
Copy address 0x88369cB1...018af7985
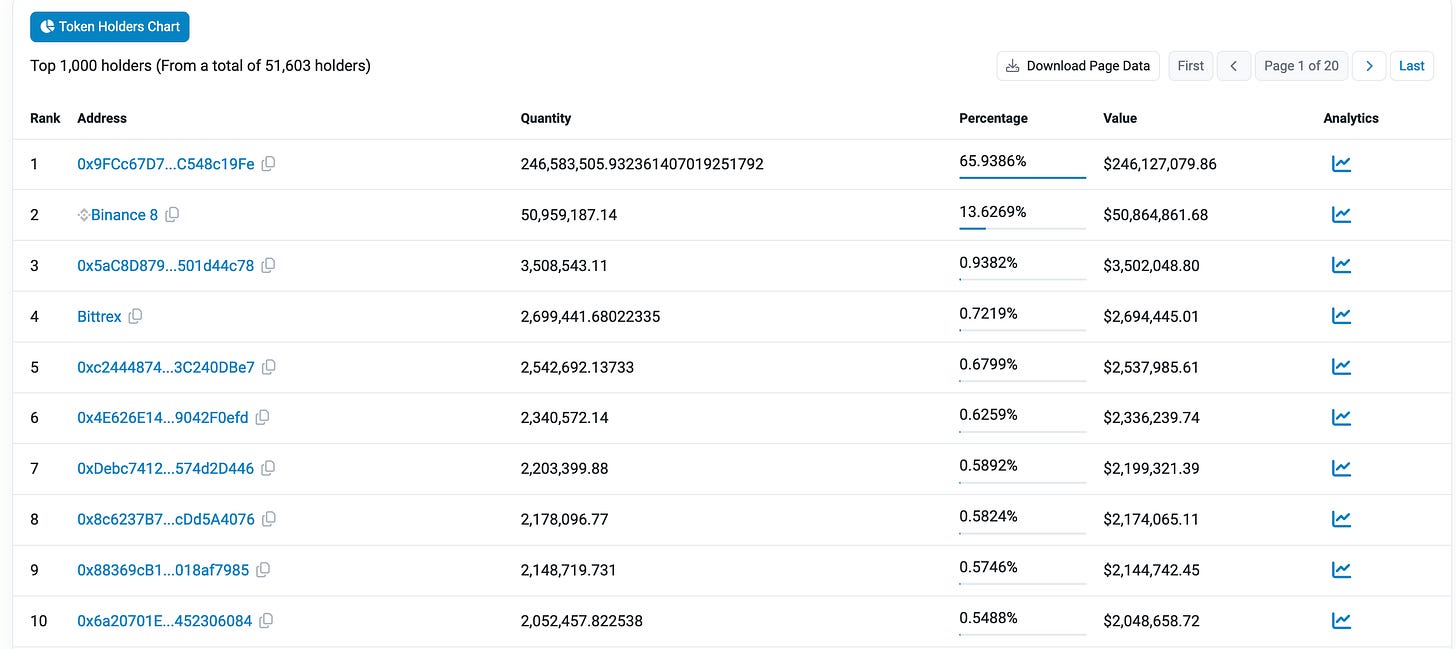[263, 570]
